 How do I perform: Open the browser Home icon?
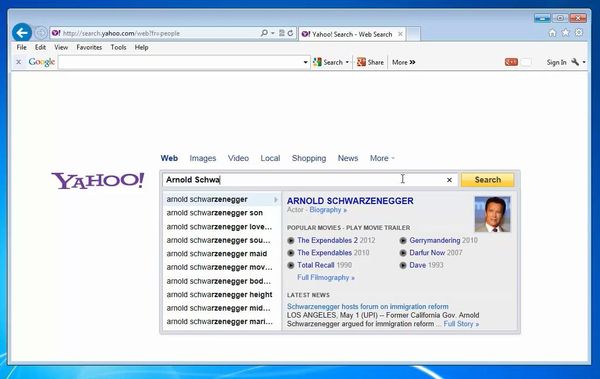click(x=552, y=33)
